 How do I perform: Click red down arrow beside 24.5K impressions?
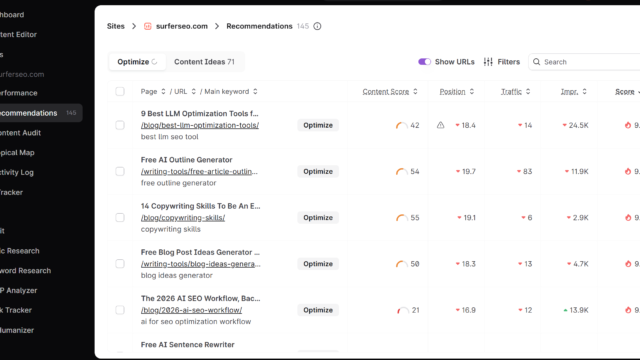tap(564, 125)
